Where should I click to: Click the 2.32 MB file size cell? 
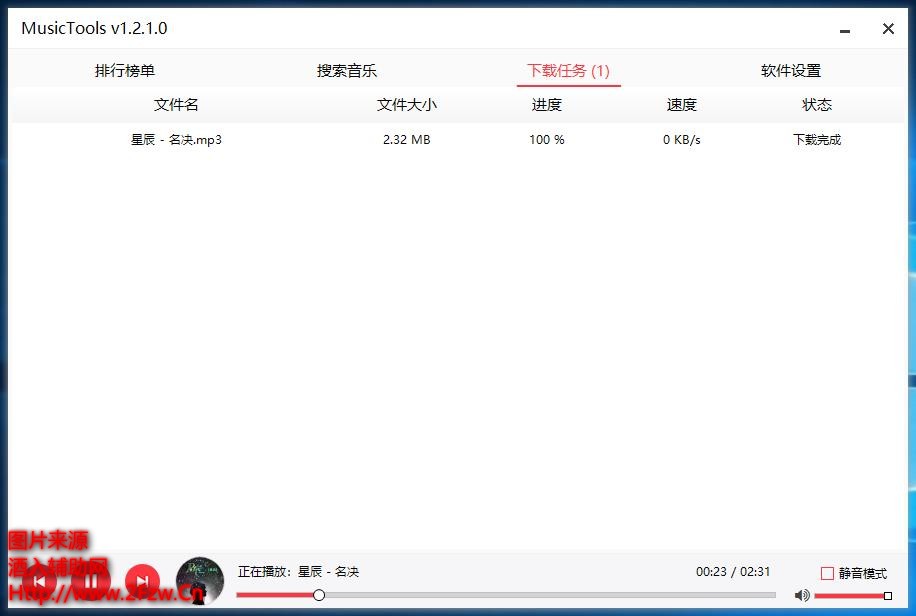[407, 140]
